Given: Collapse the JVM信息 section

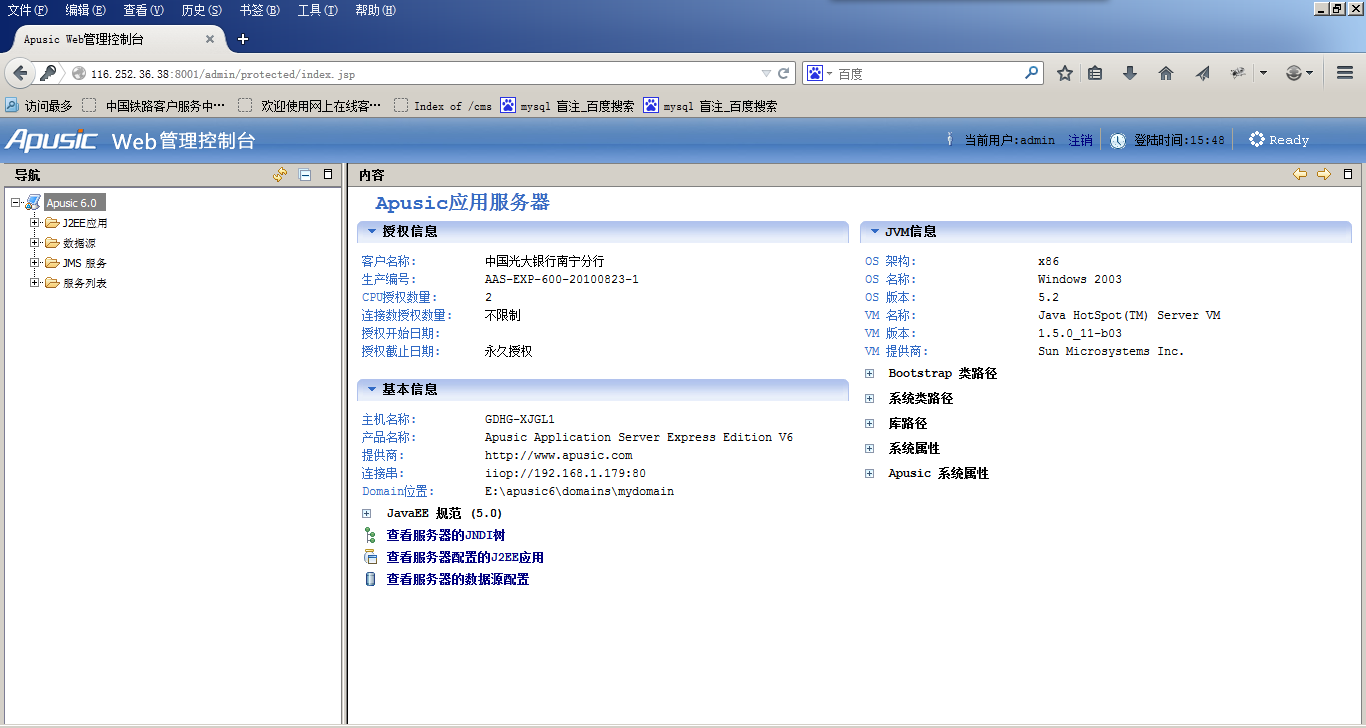Looking at the screenshot, I should [874, 232].
